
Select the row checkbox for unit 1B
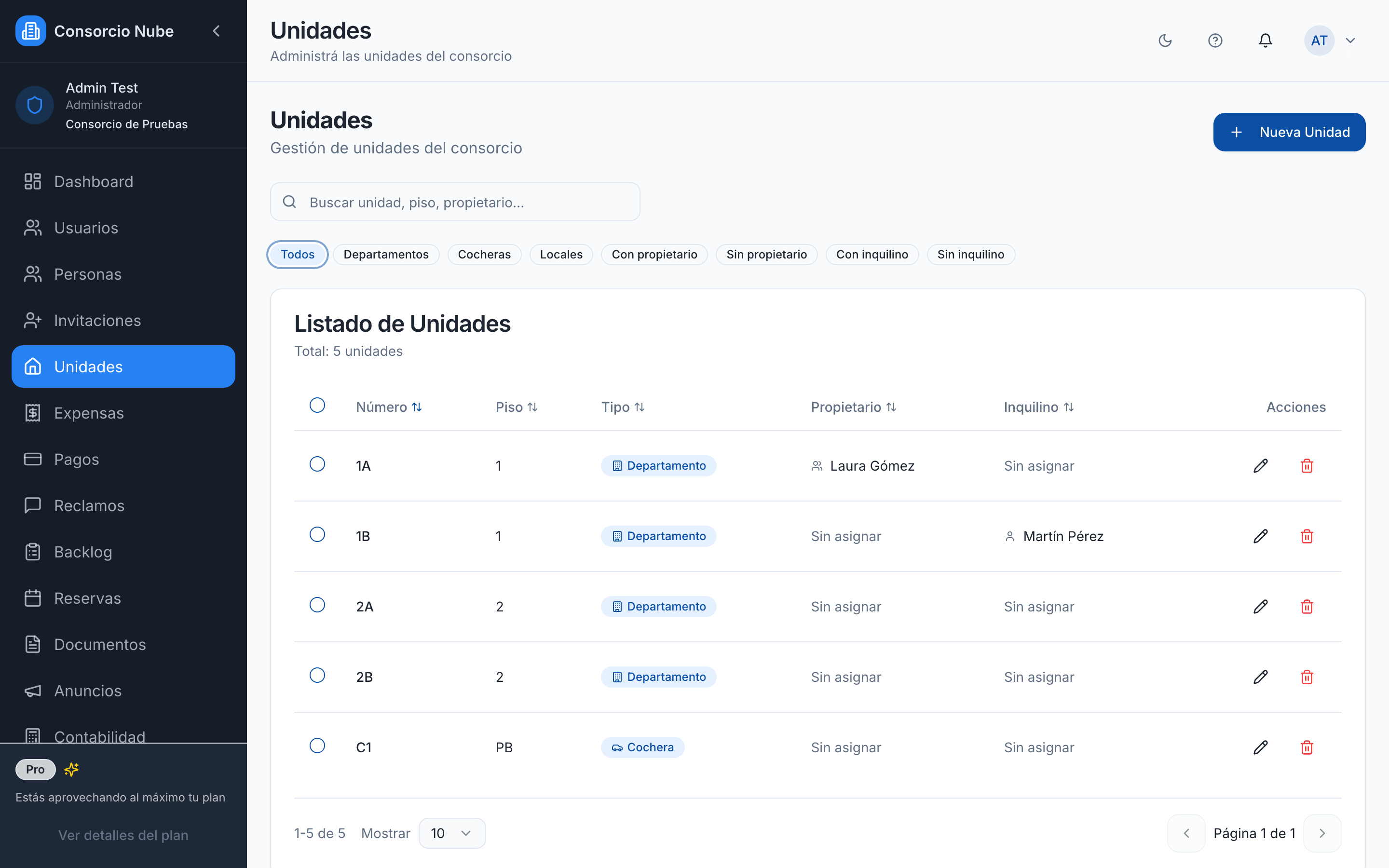click(x=317, y=534)
